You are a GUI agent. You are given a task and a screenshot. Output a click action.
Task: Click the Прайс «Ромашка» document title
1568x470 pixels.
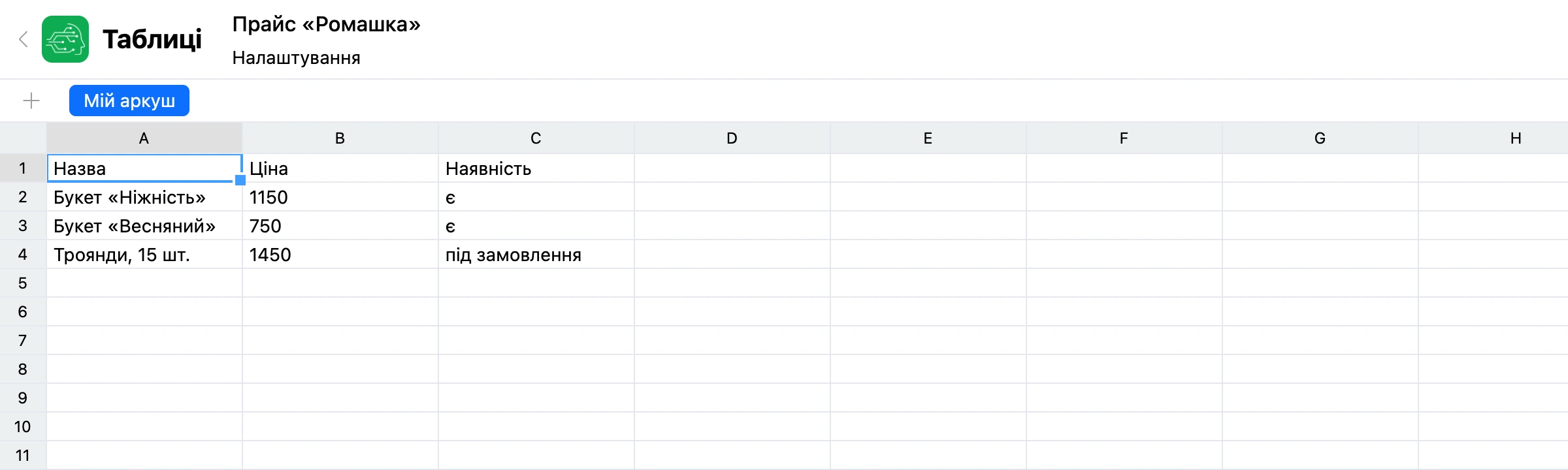326,24
